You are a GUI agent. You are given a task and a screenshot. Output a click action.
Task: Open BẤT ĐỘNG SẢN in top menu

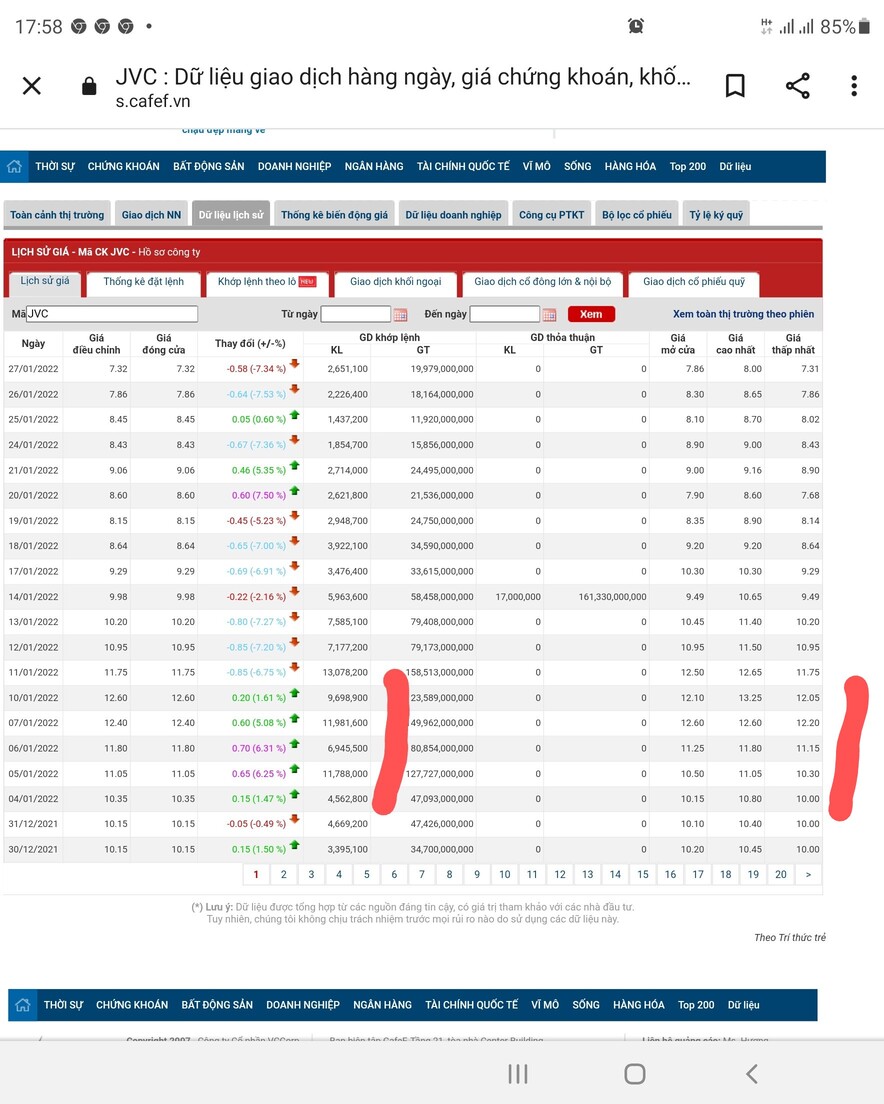(208, 166)
